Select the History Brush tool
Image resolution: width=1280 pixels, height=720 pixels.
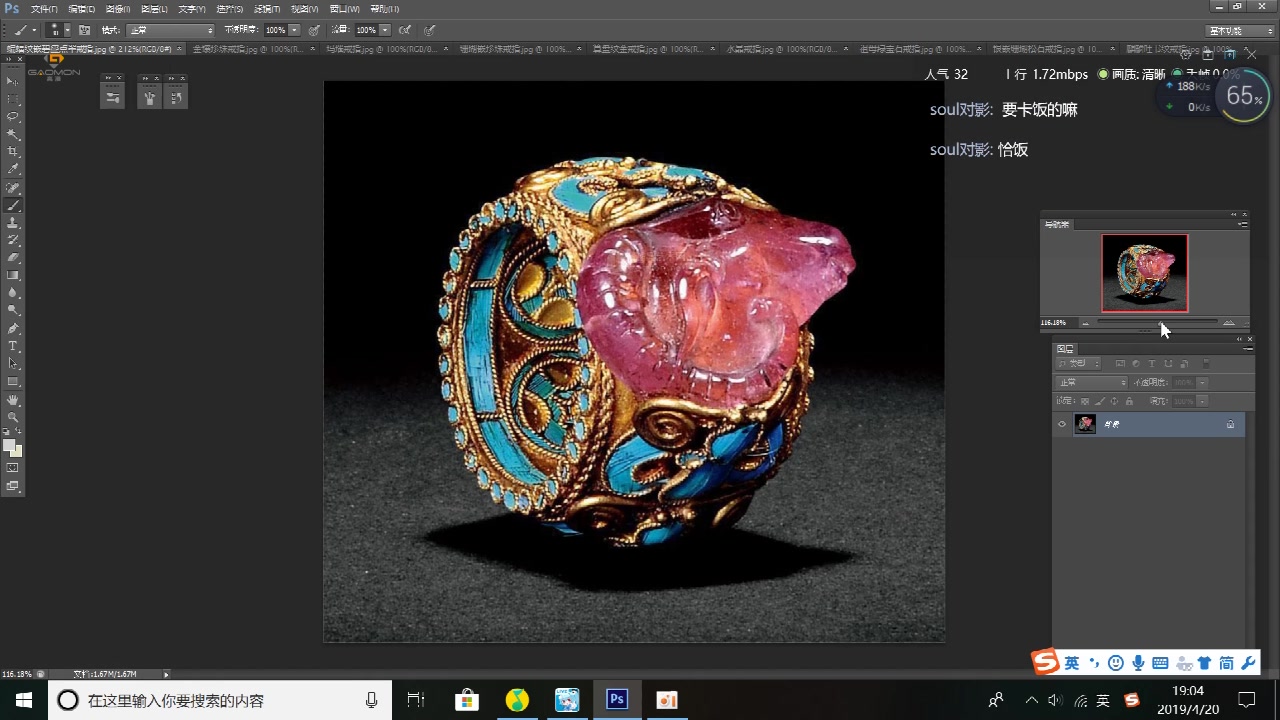click(x=13, y=240)
